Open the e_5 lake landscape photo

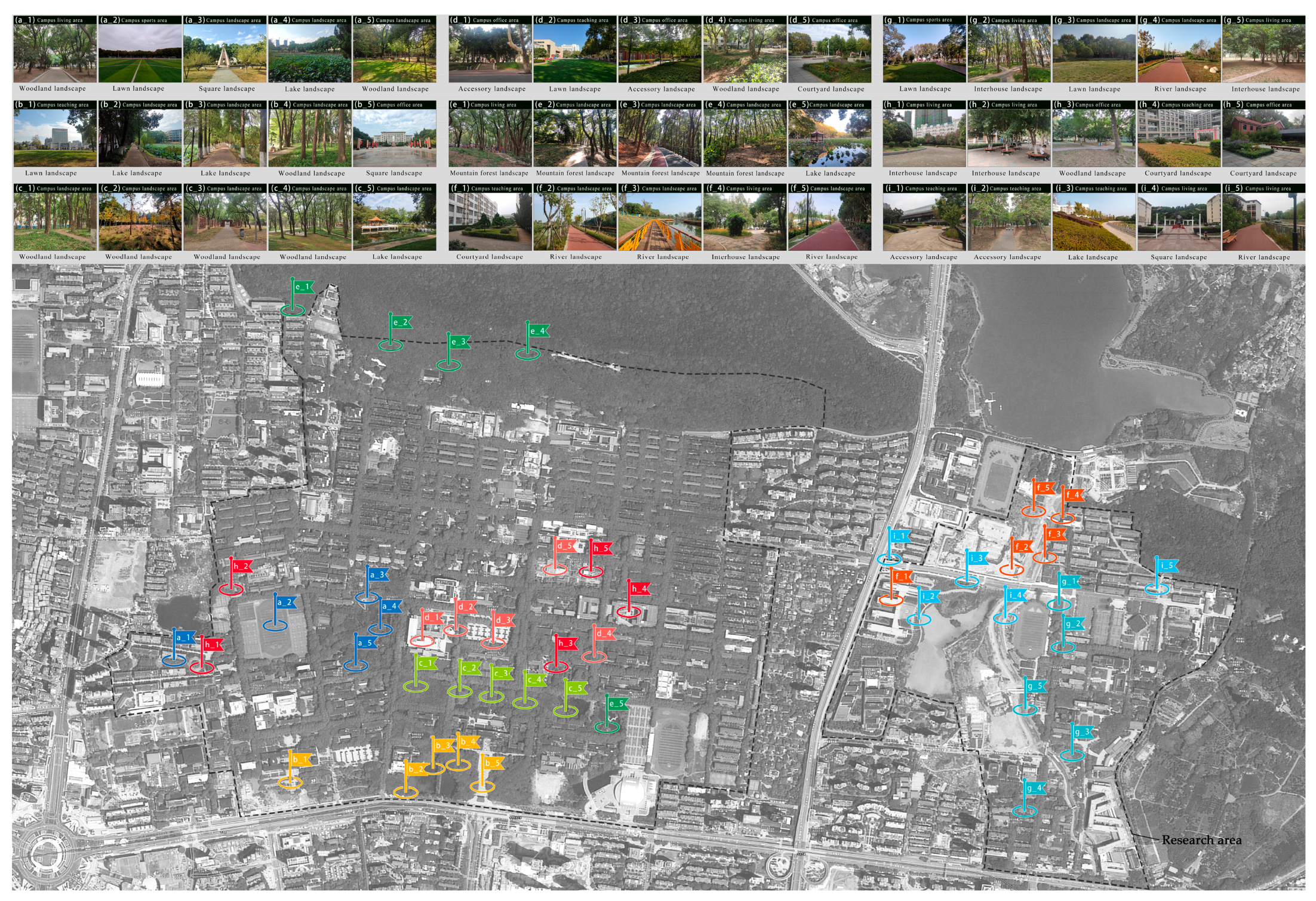tap(829, 138)
